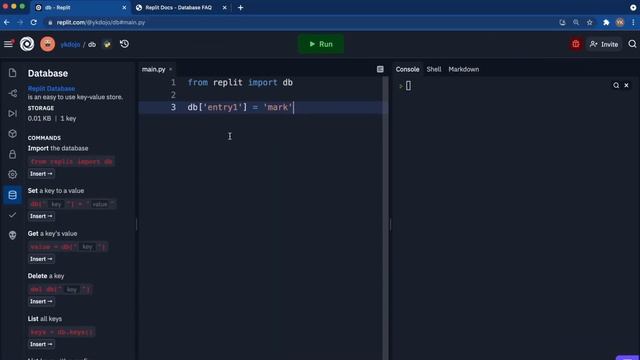The height and width of the screenshot is (360, 640).
Task: Click the Python language icon beside db
Action: pyautogui.click(x=107, y=44)
